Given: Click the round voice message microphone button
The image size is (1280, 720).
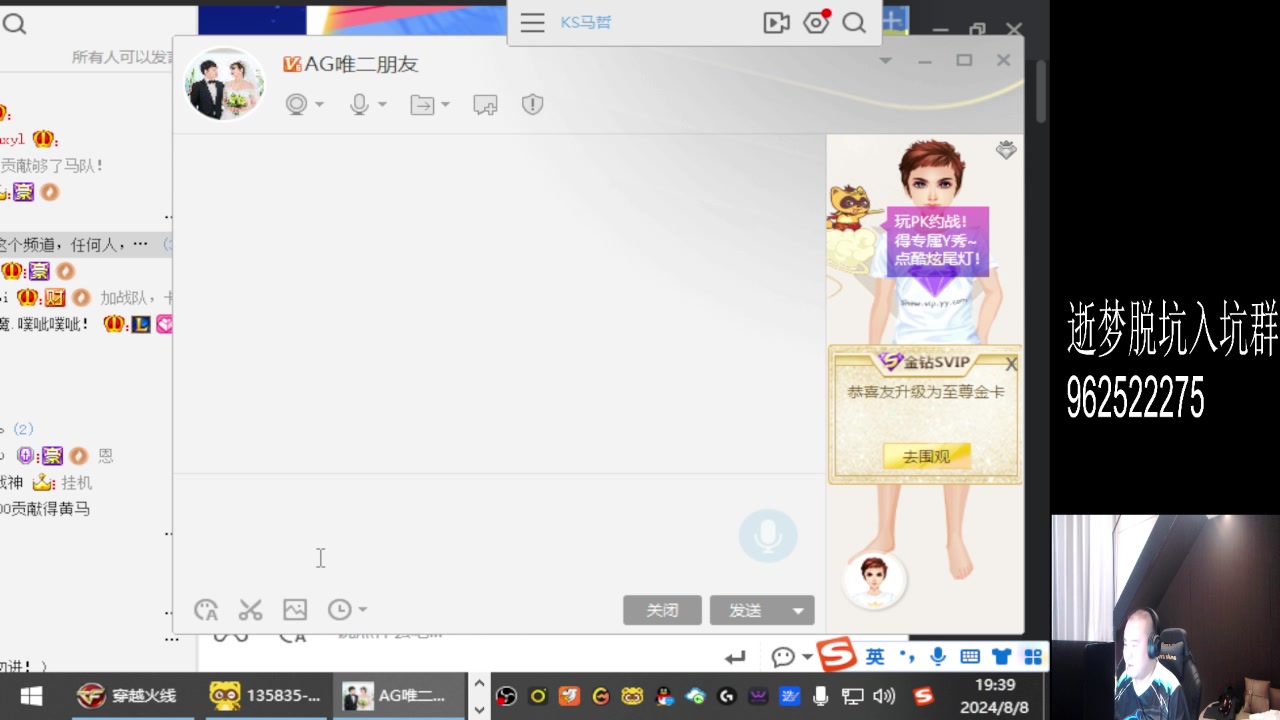Looking at the screenshot, I should (x=768, y=536).
